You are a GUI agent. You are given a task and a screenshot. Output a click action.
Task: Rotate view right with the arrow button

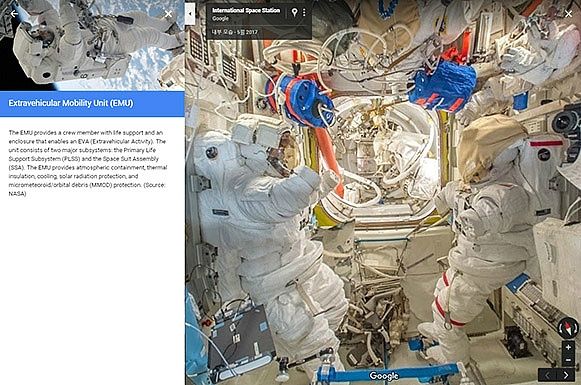click(x=566, y=375)
